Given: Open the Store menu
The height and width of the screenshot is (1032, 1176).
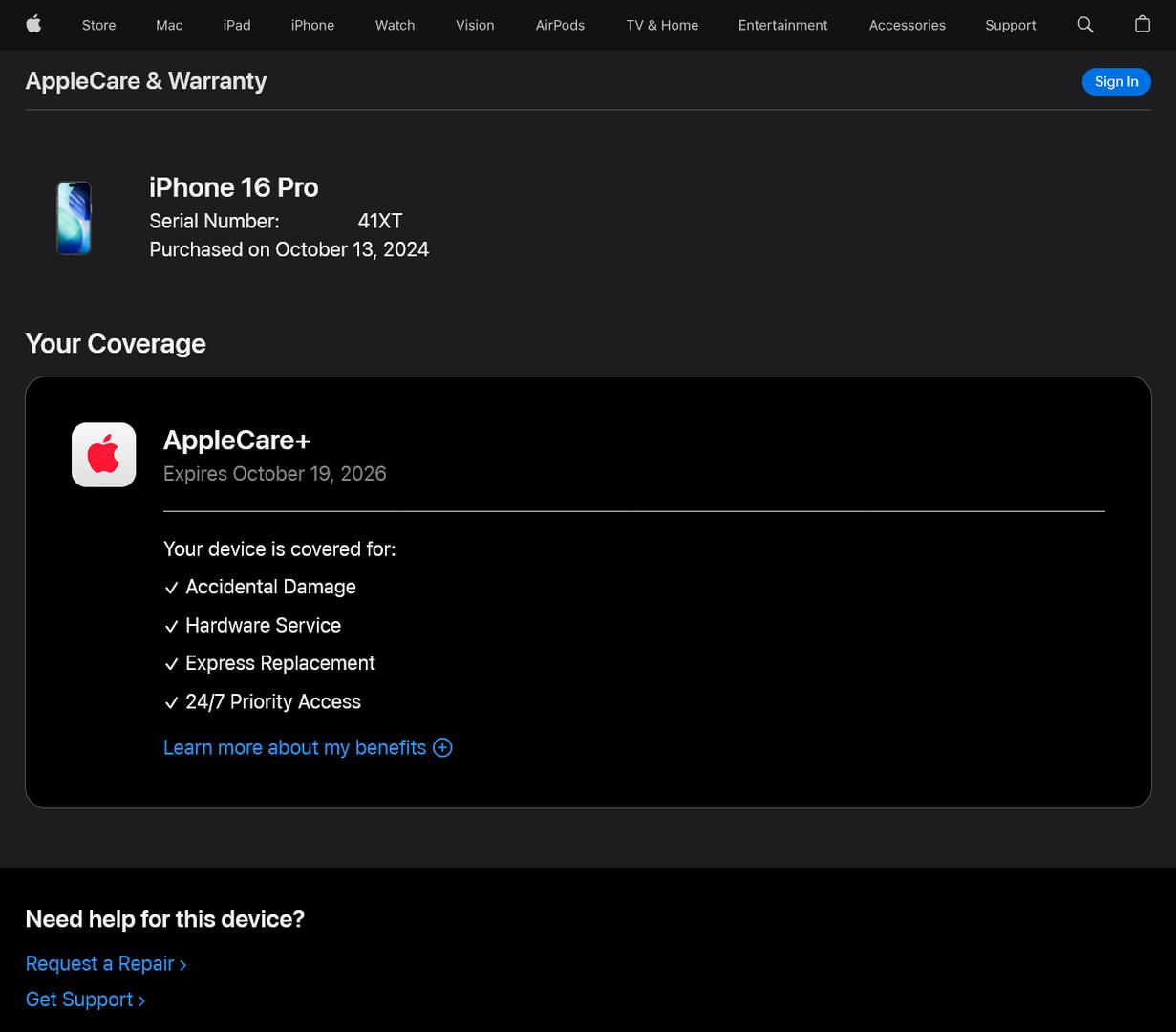Looking at the screenshot, I should point(98,25).
